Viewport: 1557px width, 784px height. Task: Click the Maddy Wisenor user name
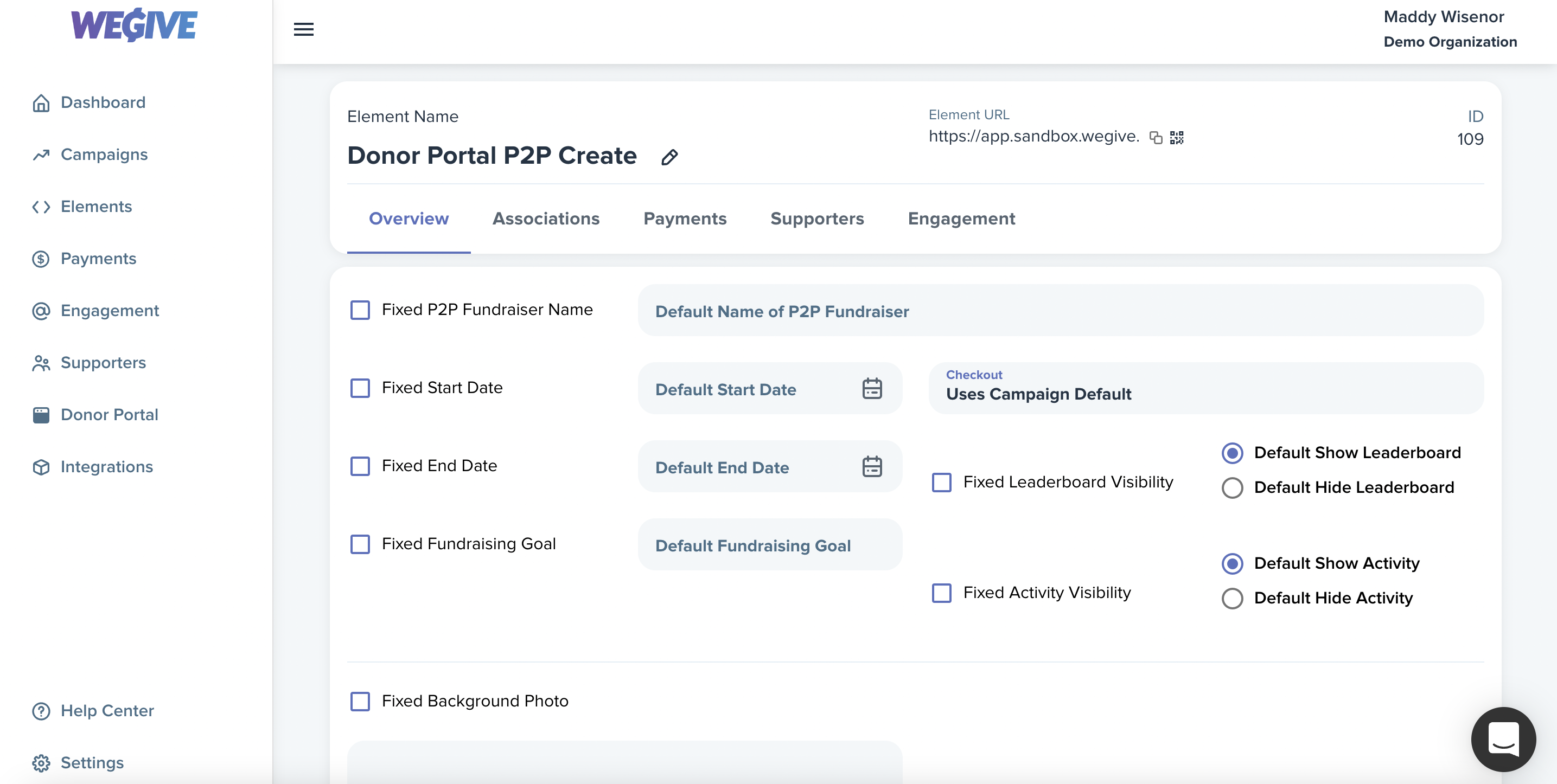click(x=1444, y=16)
